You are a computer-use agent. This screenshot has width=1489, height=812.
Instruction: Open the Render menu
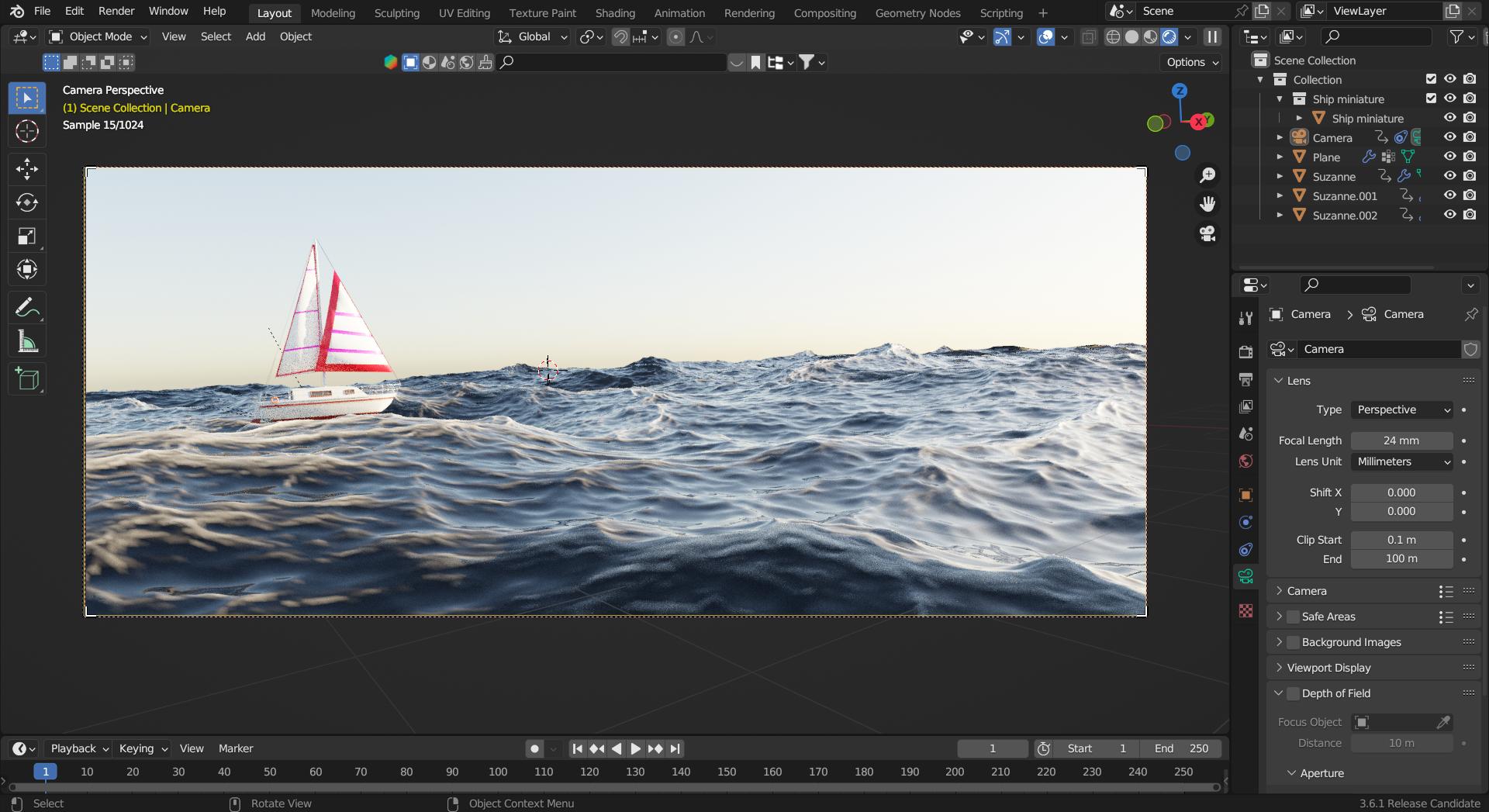[116, 11]
